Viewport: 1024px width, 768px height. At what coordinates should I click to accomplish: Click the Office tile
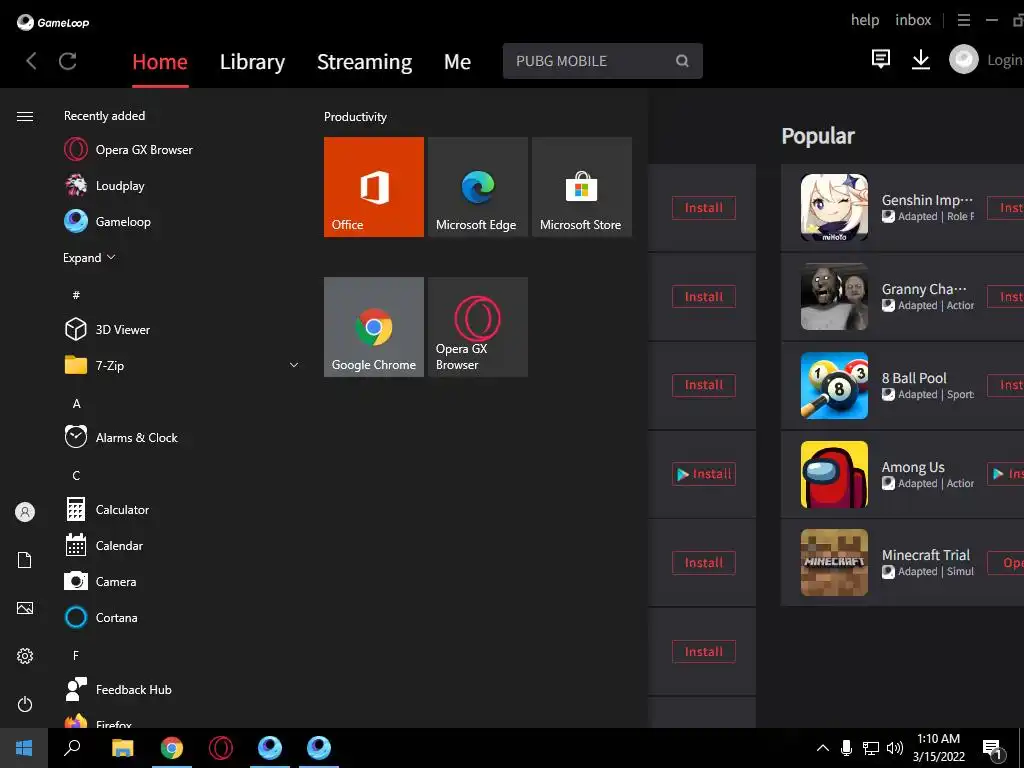374,187
